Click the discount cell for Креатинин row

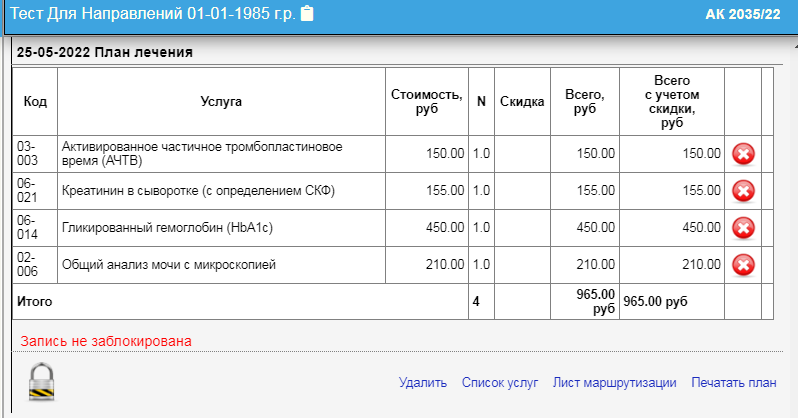tap(521, 191)
